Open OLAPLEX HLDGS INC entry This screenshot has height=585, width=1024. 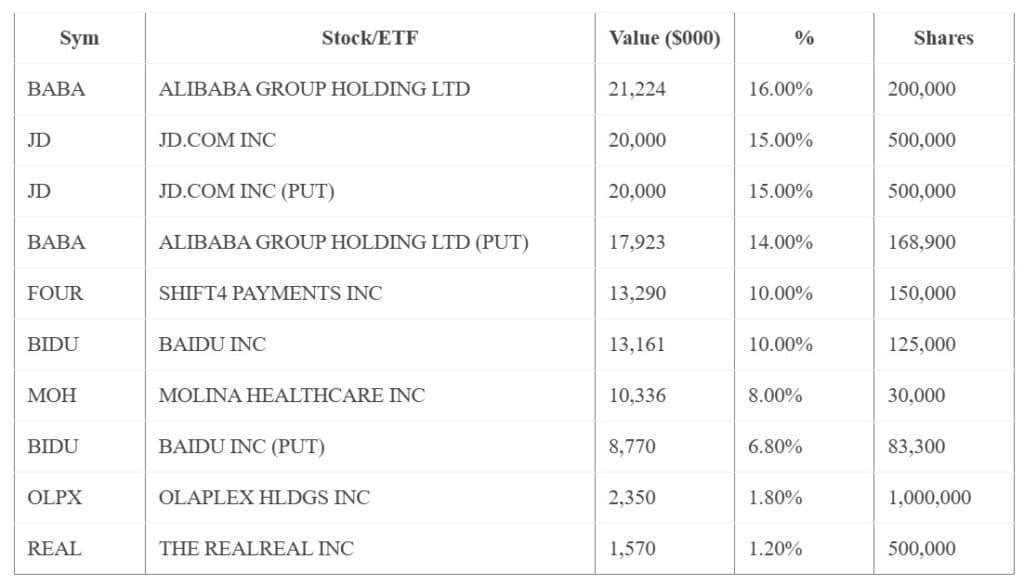[x=264, y=497]
